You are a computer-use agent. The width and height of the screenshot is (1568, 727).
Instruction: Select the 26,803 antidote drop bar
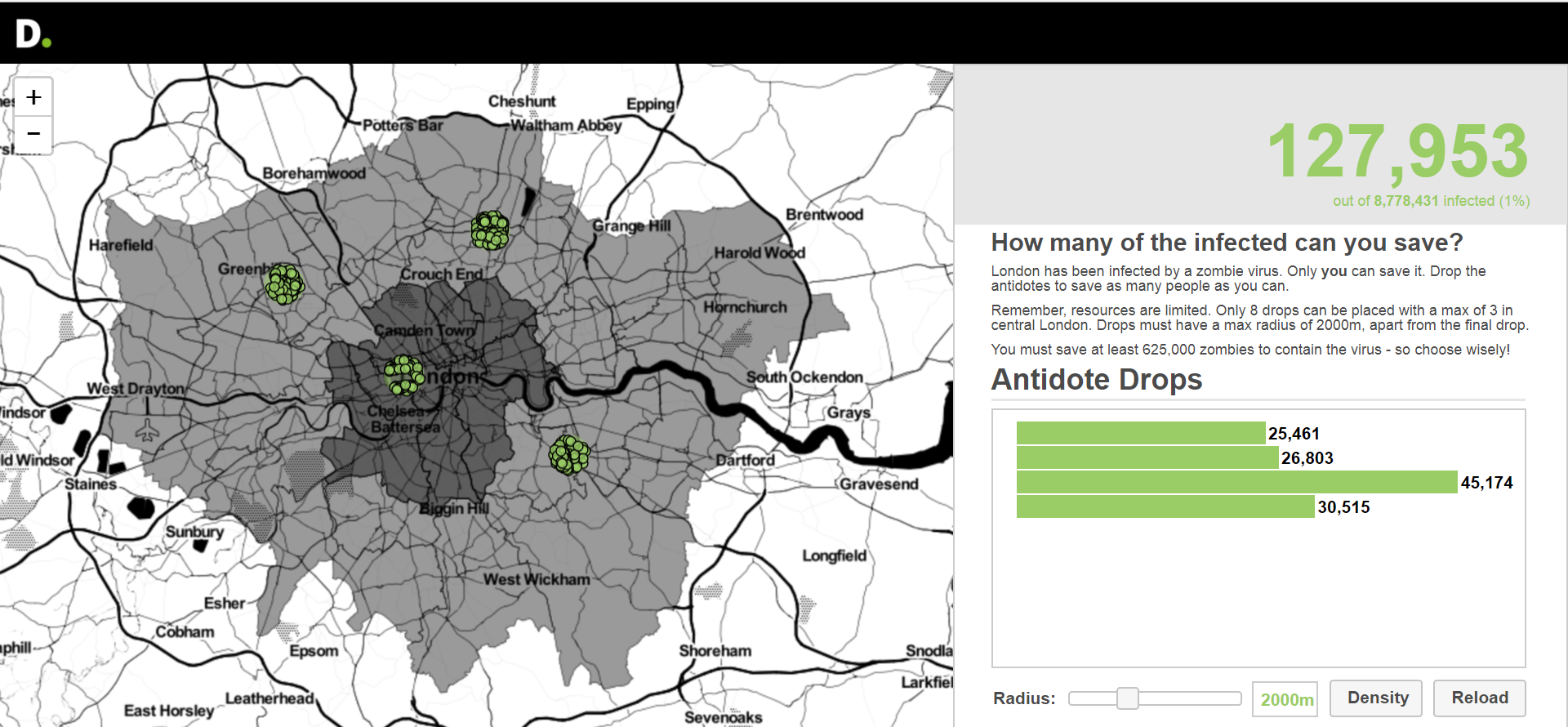point(1147,457)
